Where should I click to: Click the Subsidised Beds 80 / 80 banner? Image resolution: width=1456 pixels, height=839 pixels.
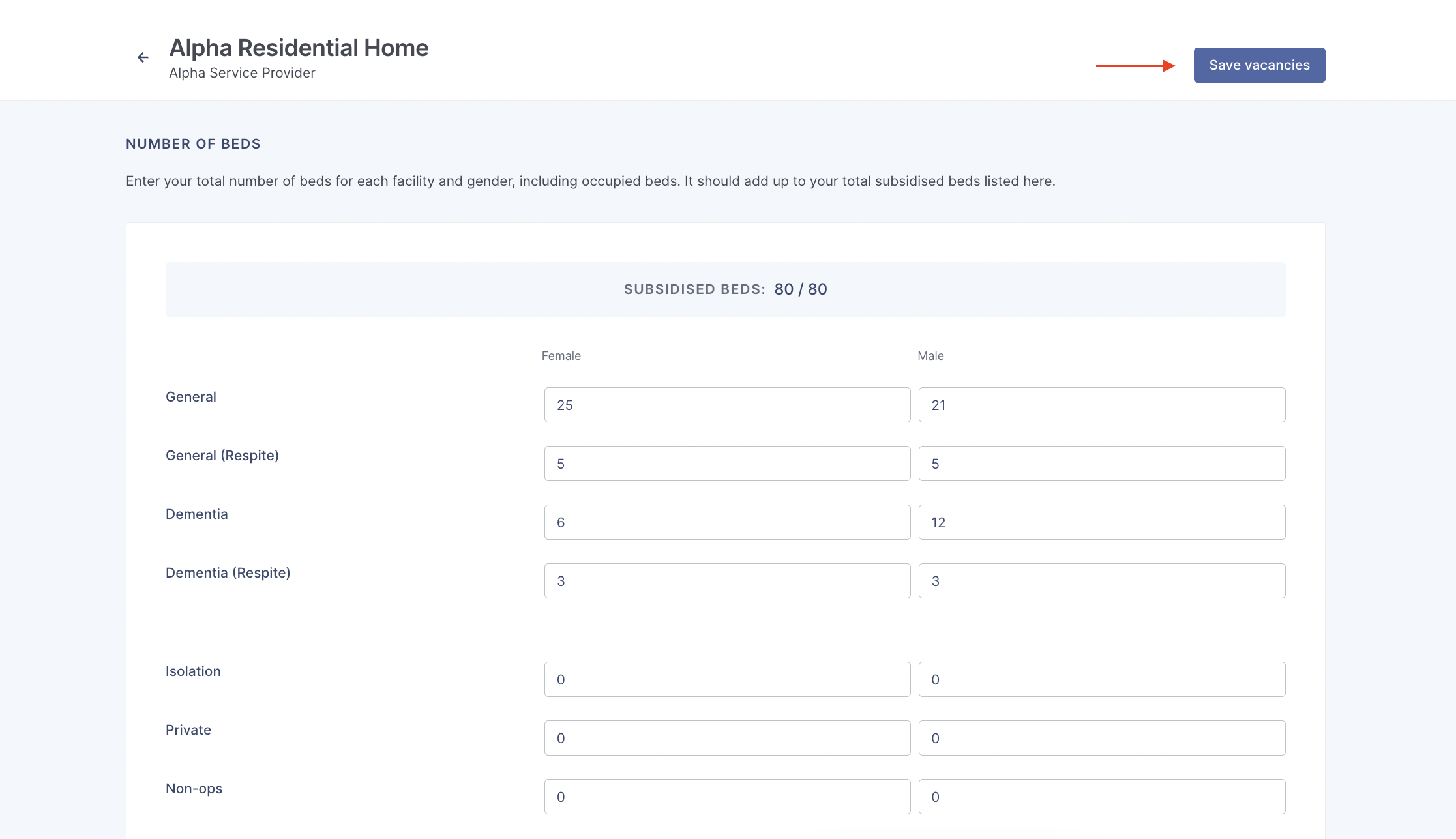pos(725,289)
